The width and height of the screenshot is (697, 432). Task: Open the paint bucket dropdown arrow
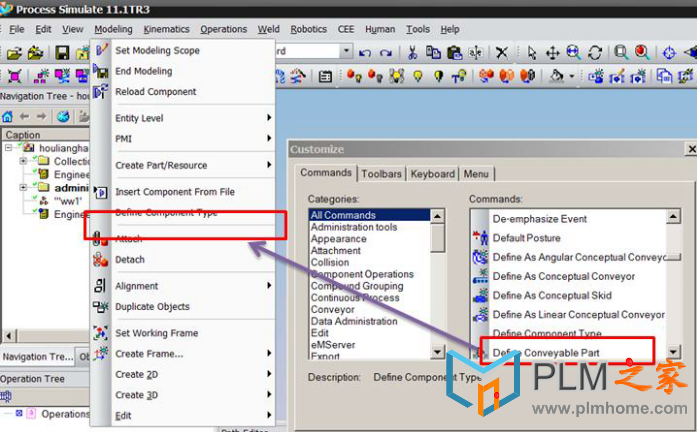click(572, 76)
